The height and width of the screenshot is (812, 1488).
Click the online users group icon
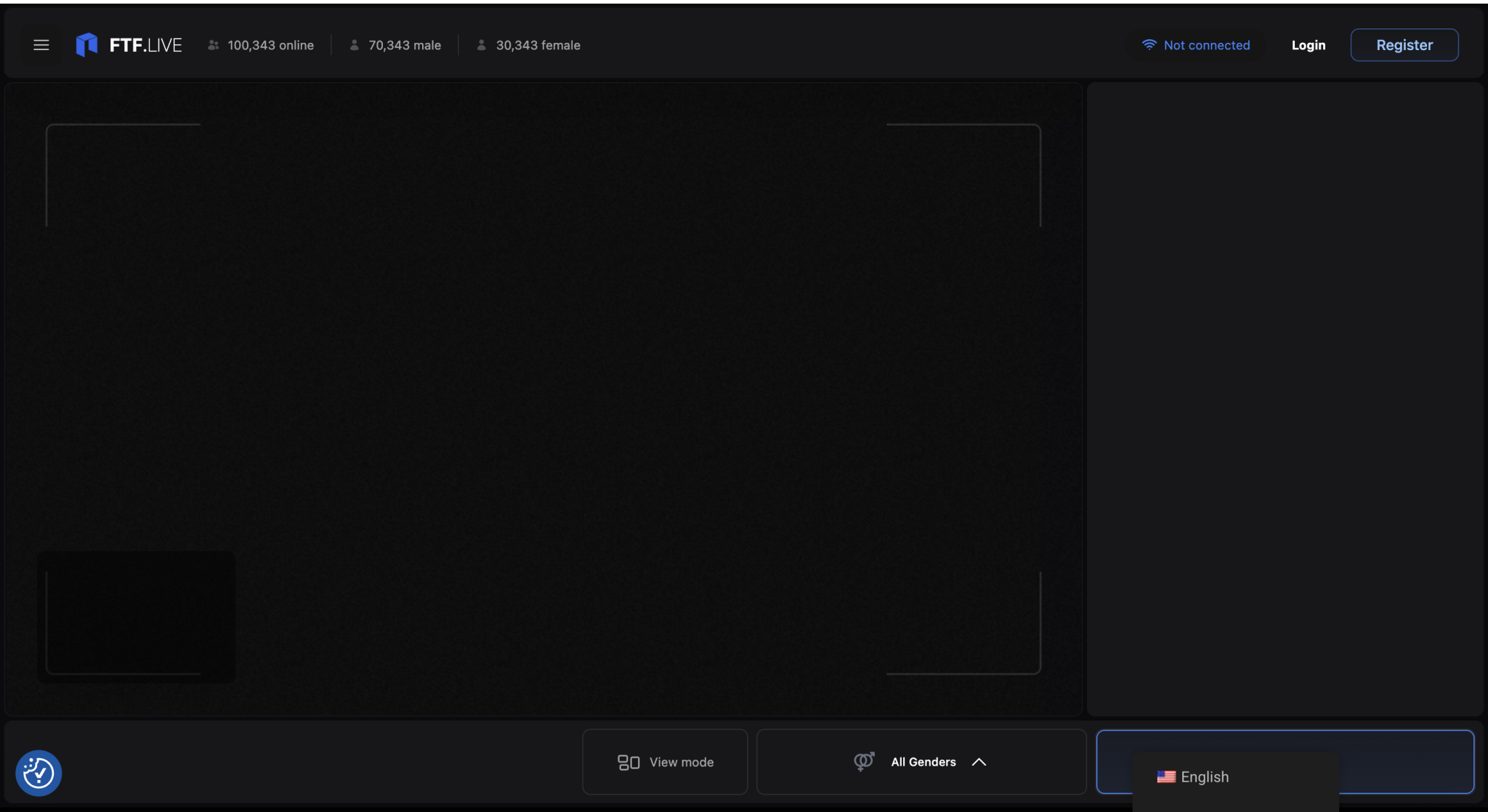214,45
